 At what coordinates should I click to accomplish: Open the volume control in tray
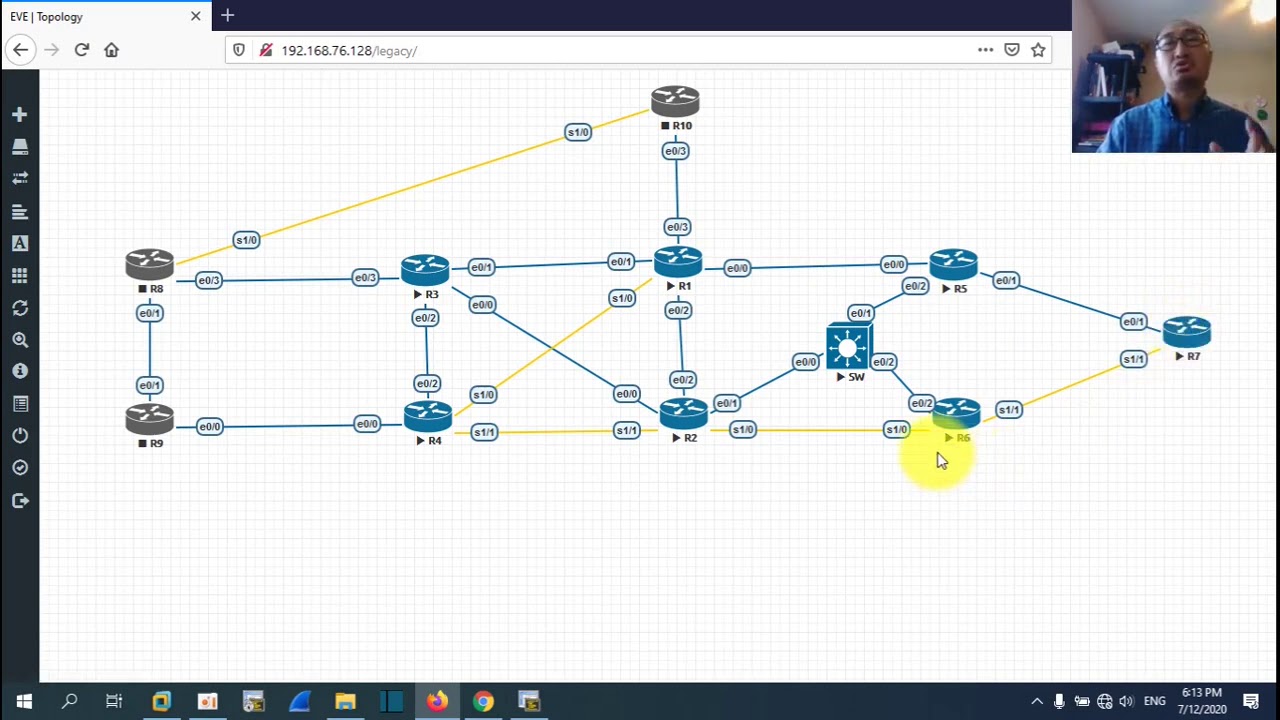tap(1127, 702)
